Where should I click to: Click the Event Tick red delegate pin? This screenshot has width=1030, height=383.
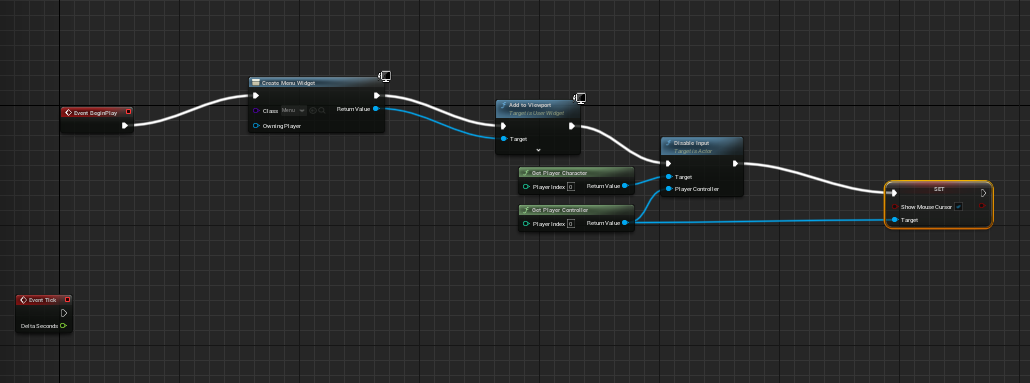click(x=67, y=300)
